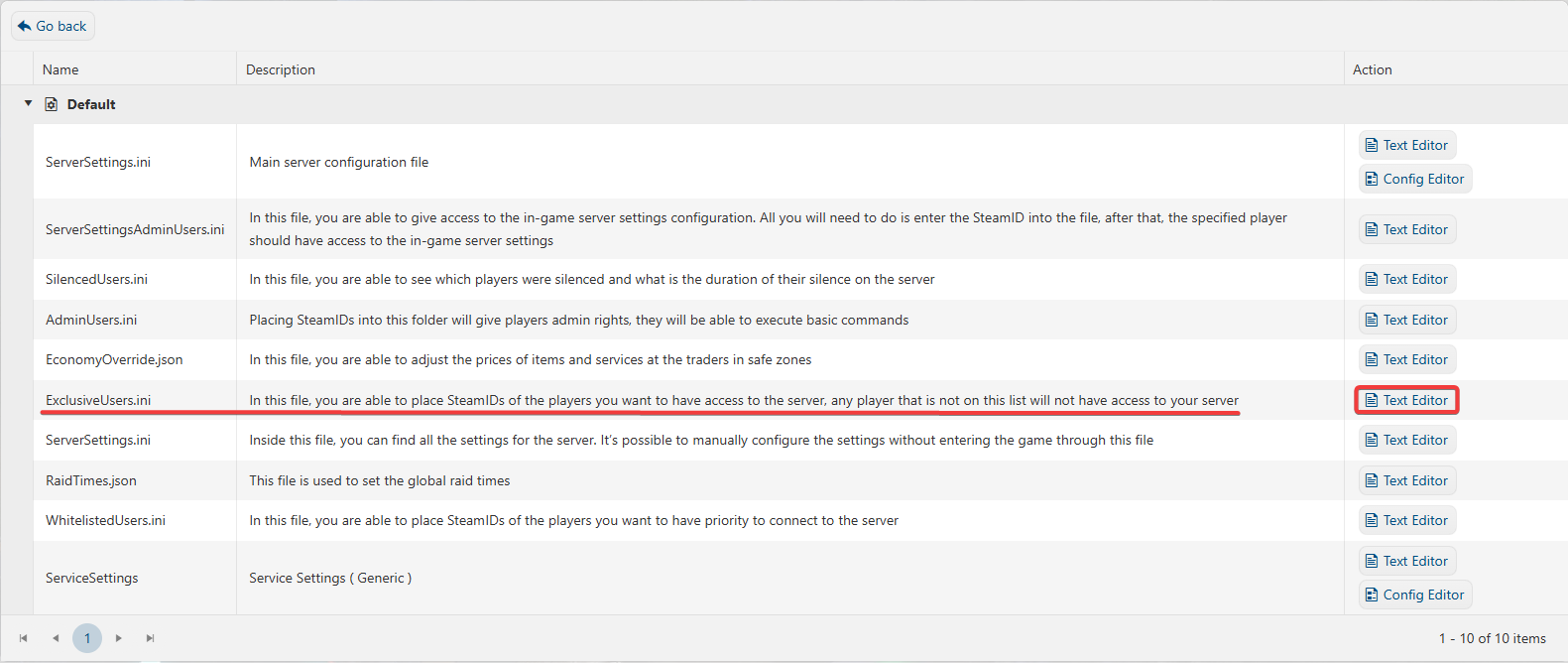Open Text Editor for WhitelistedUsers.ini

click(x=1406, y=520)
